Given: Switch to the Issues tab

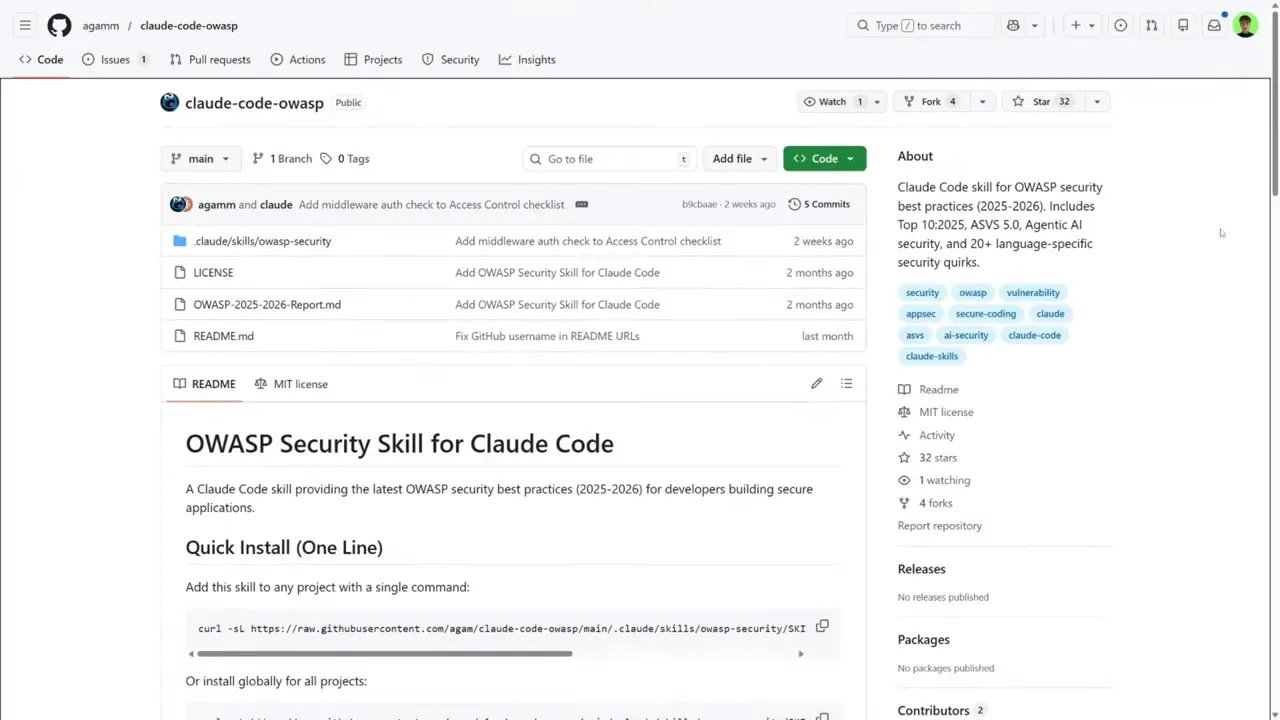Looking at the screenshot, I should point(114,59).
